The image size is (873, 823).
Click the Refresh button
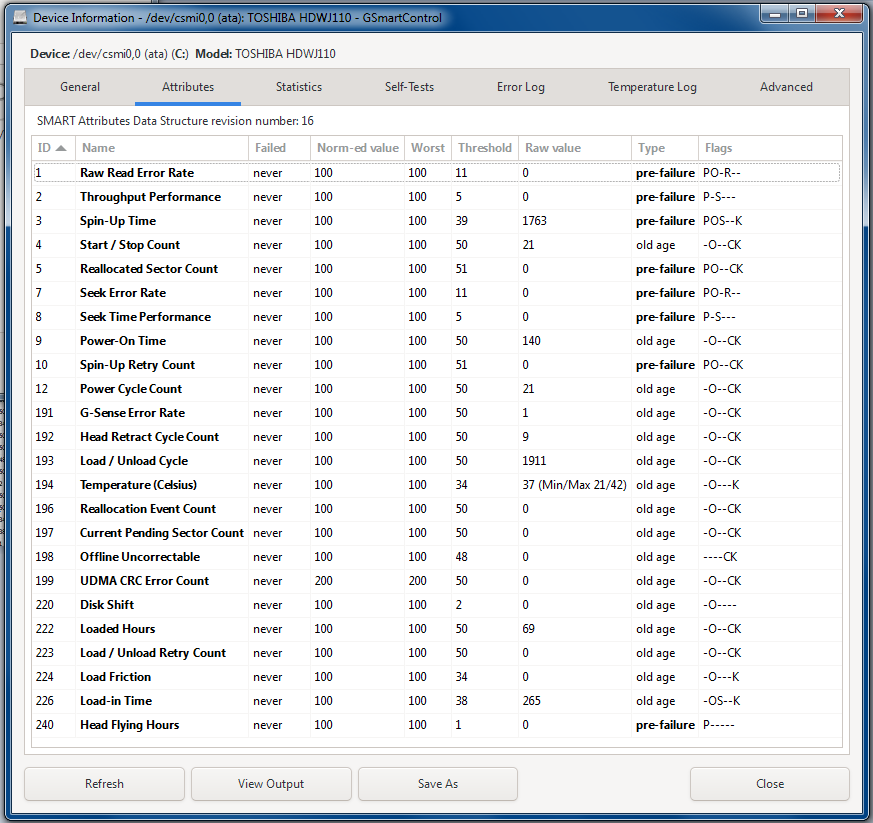[x=104, y=783]
